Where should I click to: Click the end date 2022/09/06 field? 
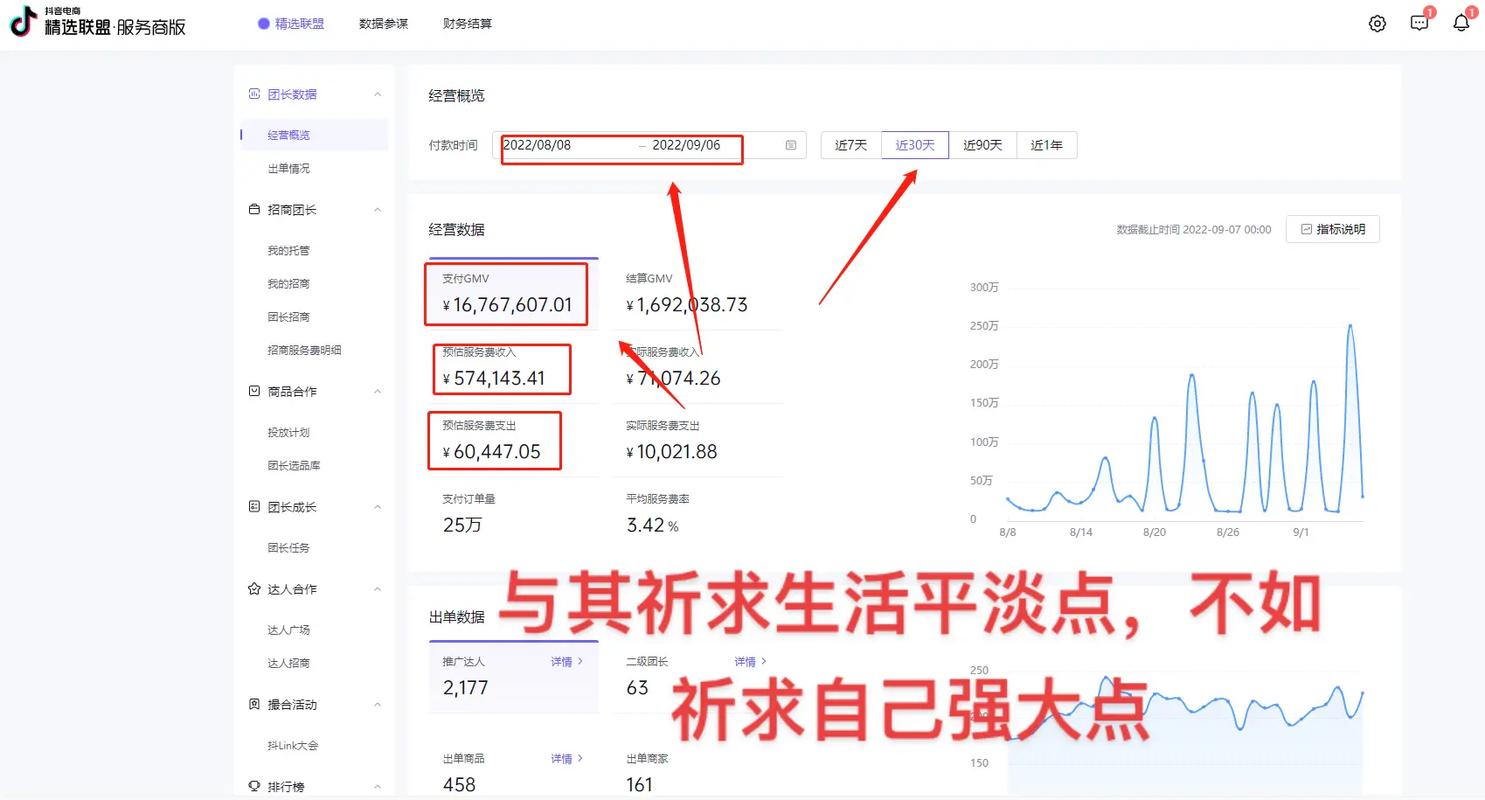click(686, 145)
